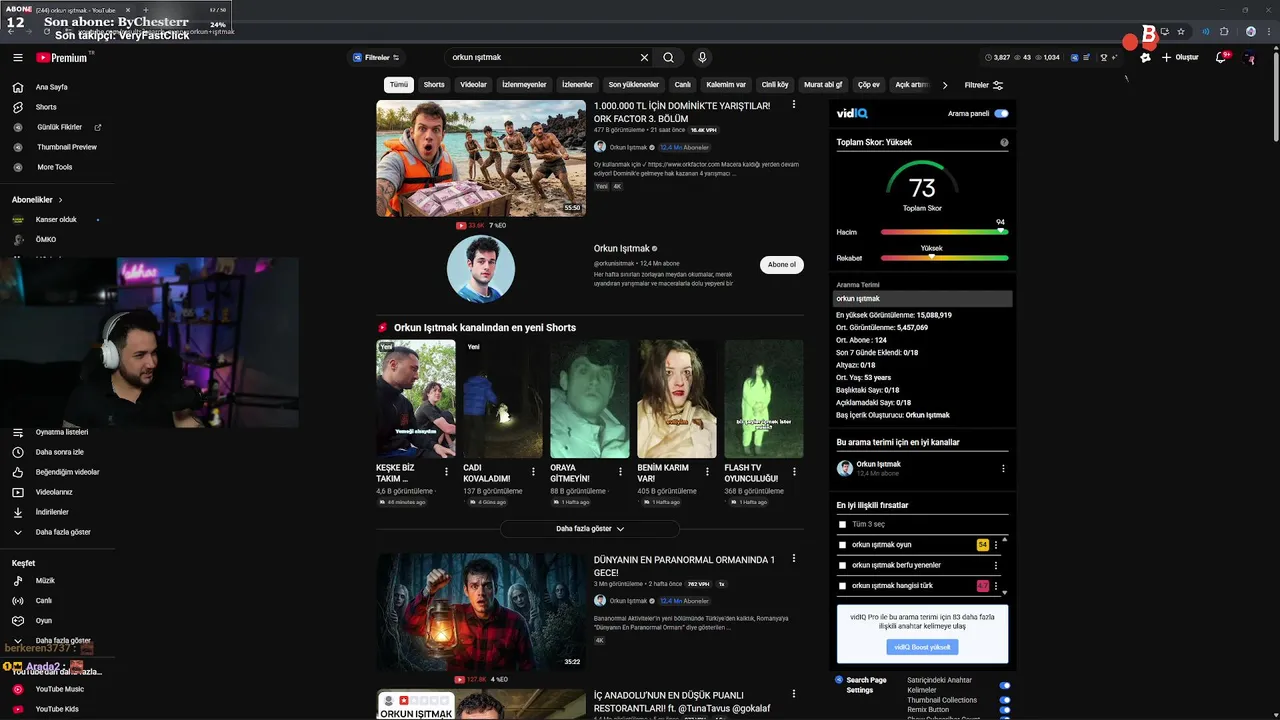Toggle the Arama paneli switch
Image resolution: width=1280 pixels, height=720 pixels.
[x=1001, y=114]
